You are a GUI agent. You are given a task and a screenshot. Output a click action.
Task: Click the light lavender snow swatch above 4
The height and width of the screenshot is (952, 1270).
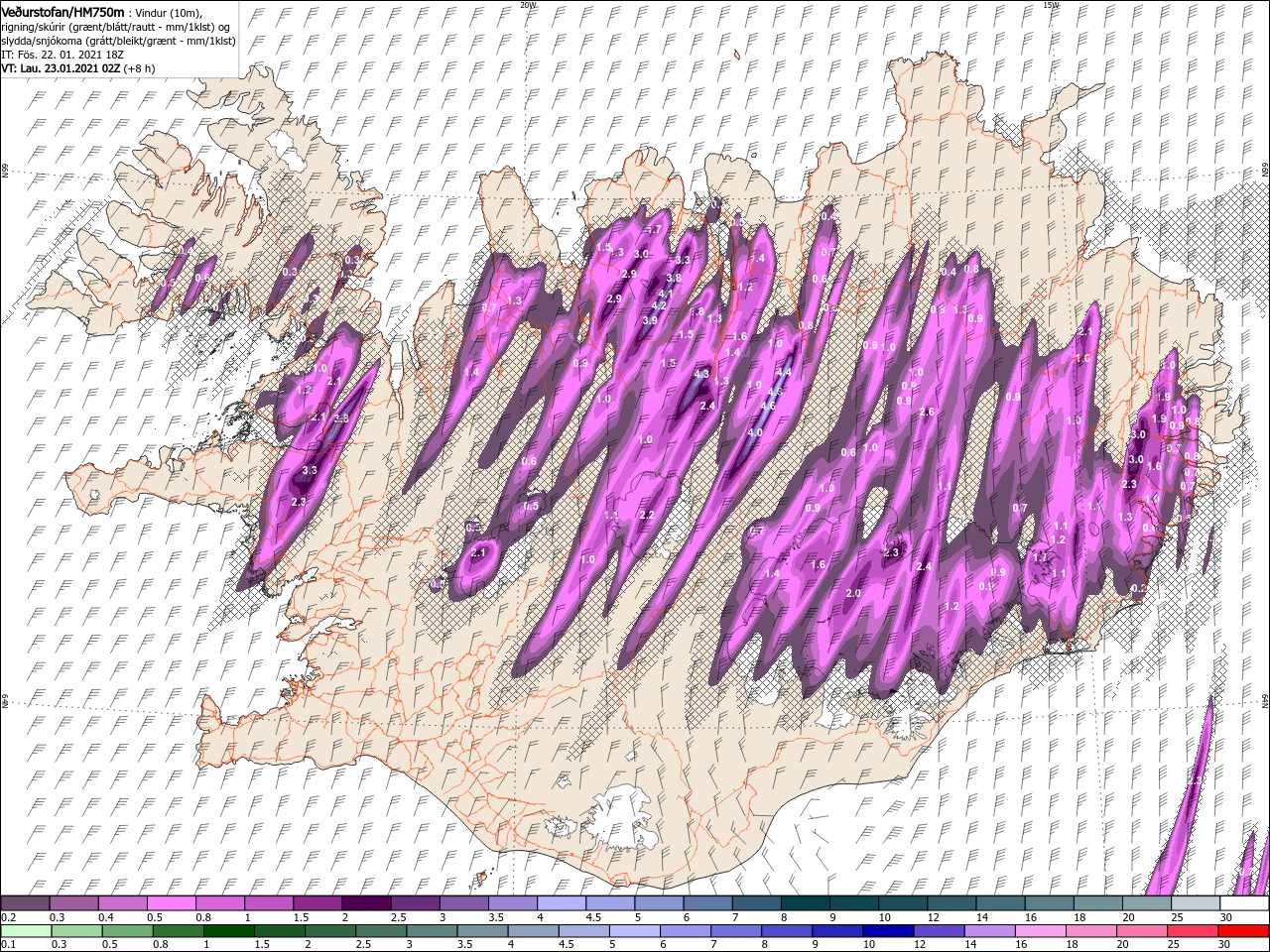pyautogui.click(x=560, y=903)
